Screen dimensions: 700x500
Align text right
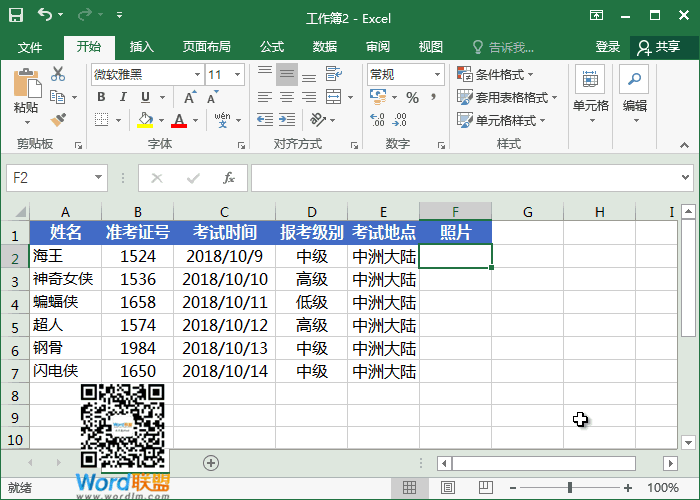[x=309, y=97]
